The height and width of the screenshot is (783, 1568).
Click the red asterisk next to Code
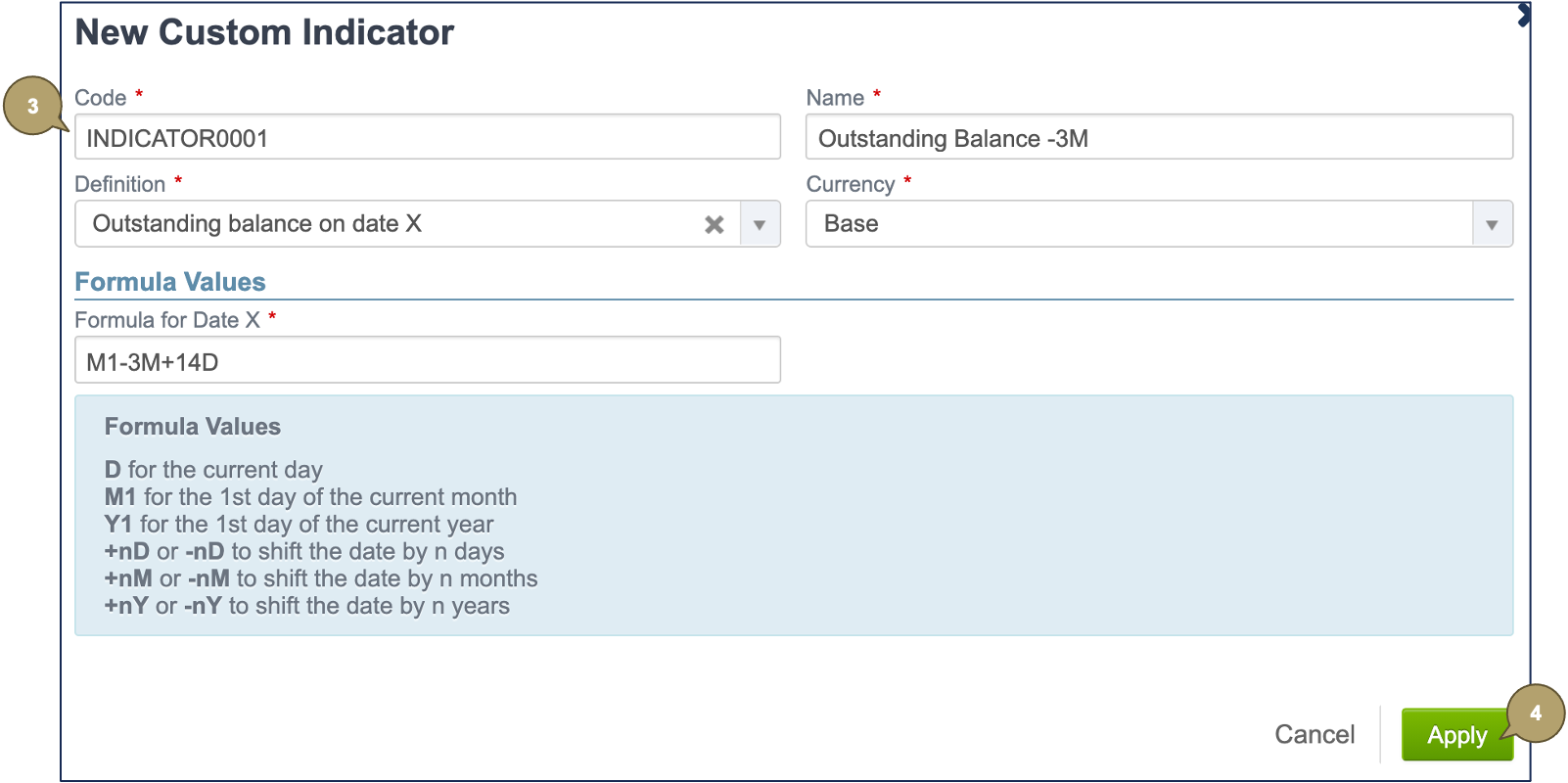tap(138, 94)
